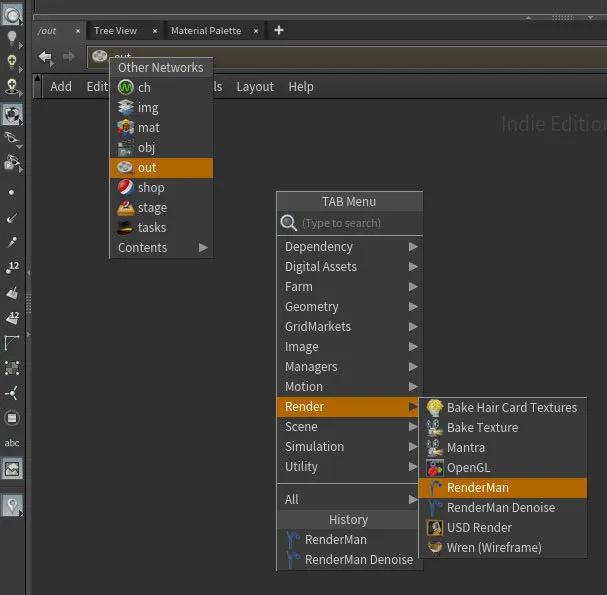The image size is (607, 595).
Task: Open the stage network
Action: (x=161, y=208)
